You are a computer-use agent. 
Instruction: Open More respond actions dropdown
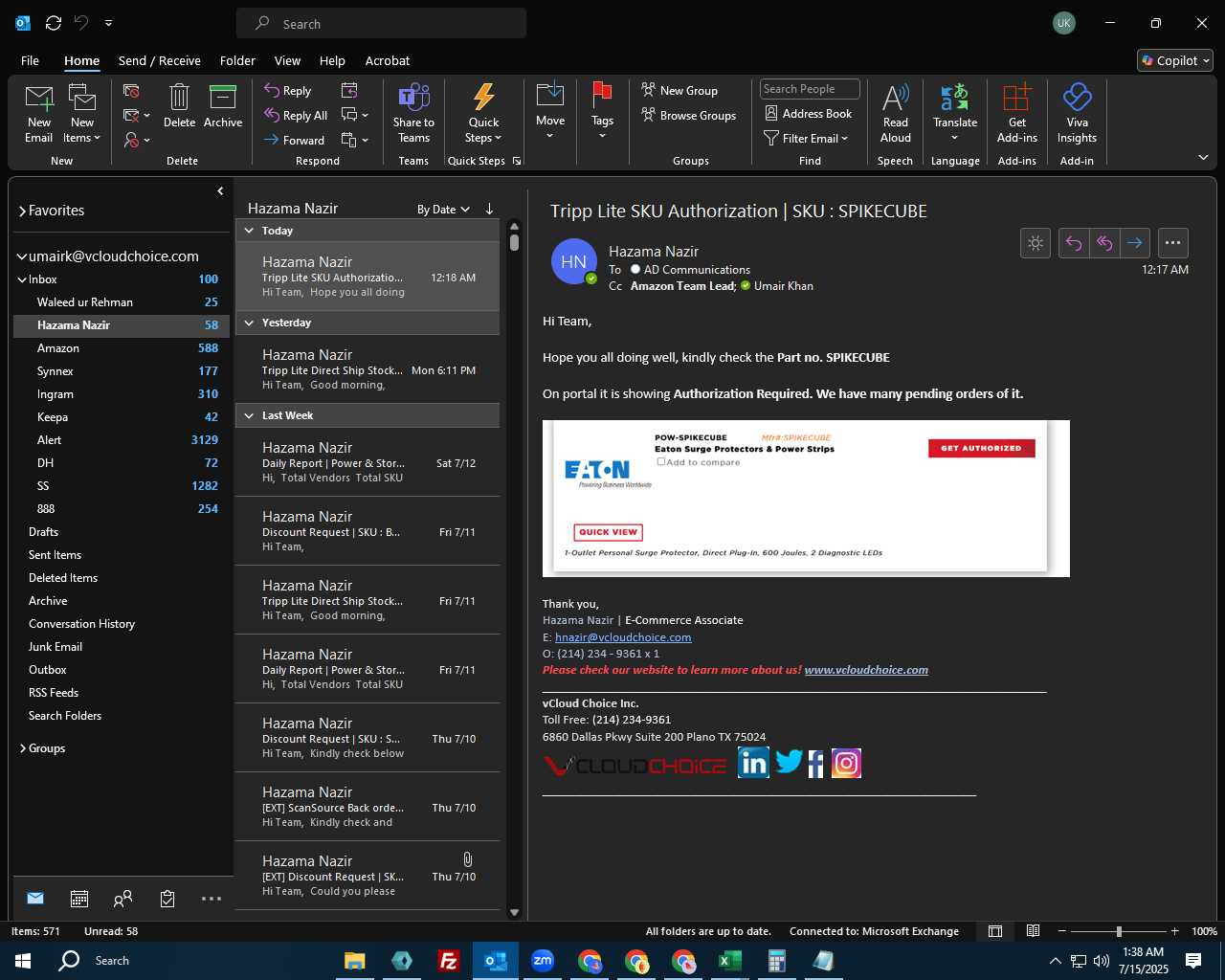(354, 140)
